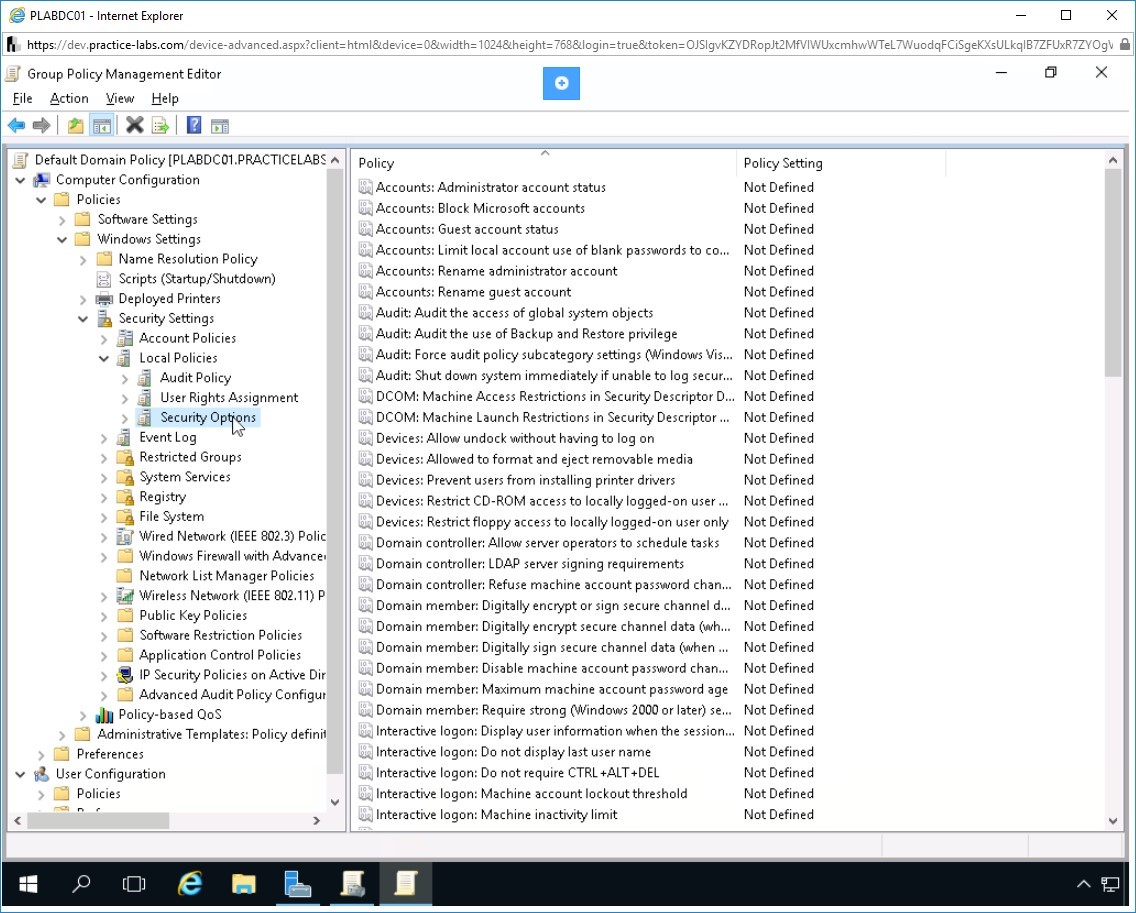Click the Up one level folder icon
Image resolution: width=1136 pixels, height=913 pixels.
click(x=75, y=125)
